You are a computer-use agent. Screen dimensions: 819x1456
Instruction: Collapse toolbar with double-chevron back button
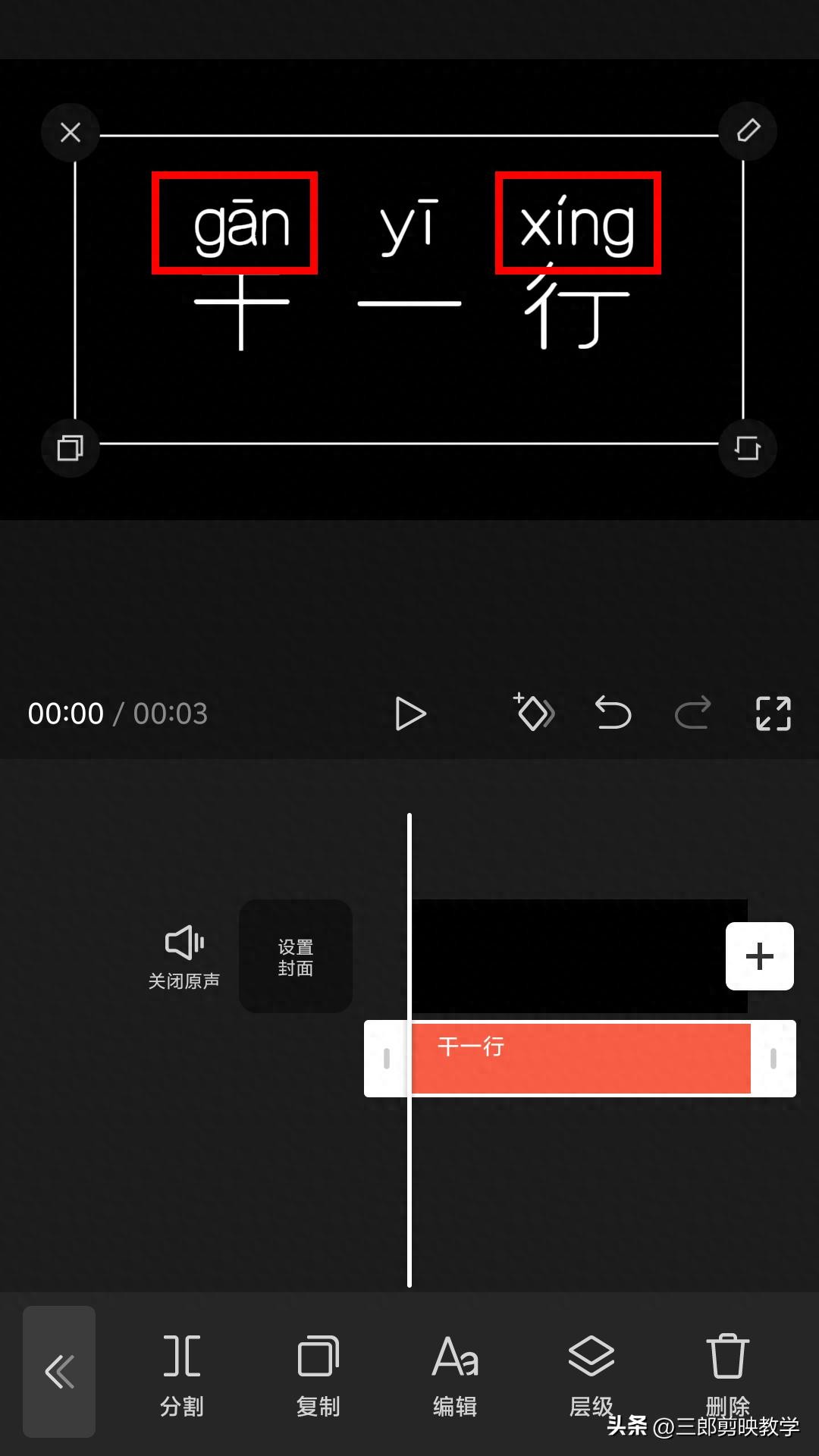coord(59,1372)
